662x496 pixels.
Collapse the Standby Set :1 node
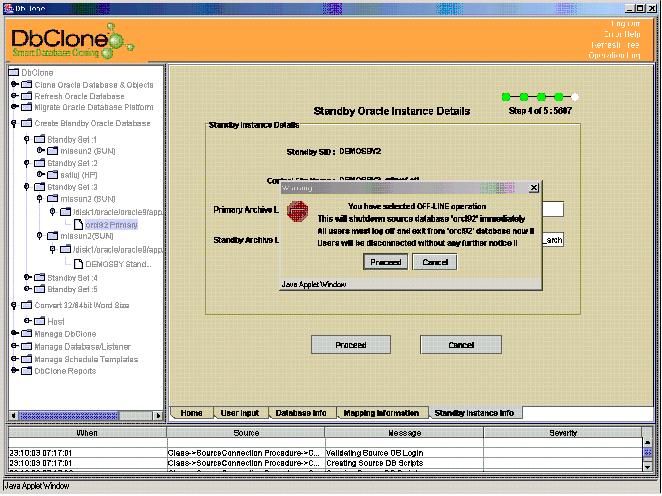(27, 139)
